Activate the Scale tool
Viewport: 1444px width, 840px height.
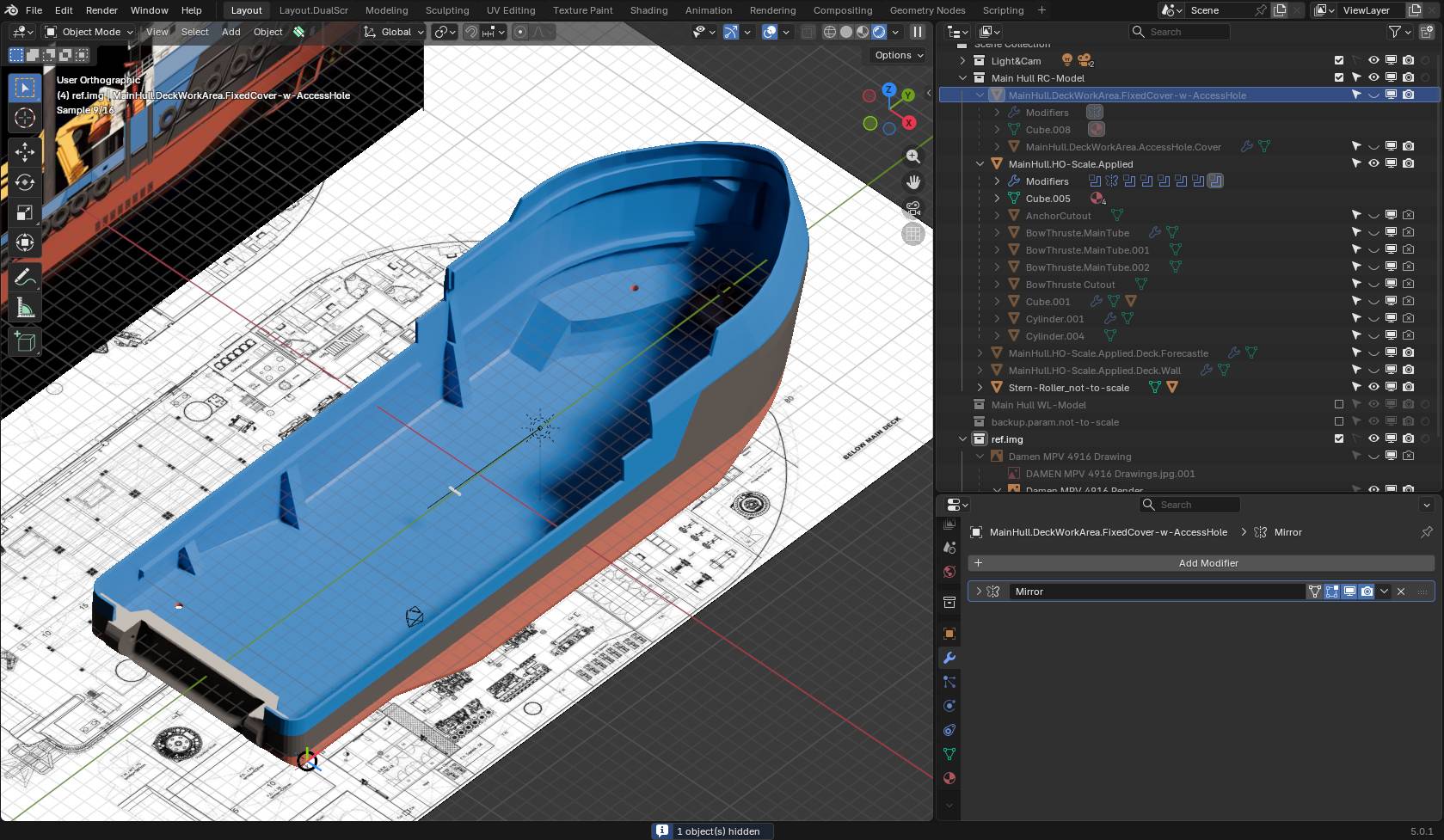pos(25,212)
